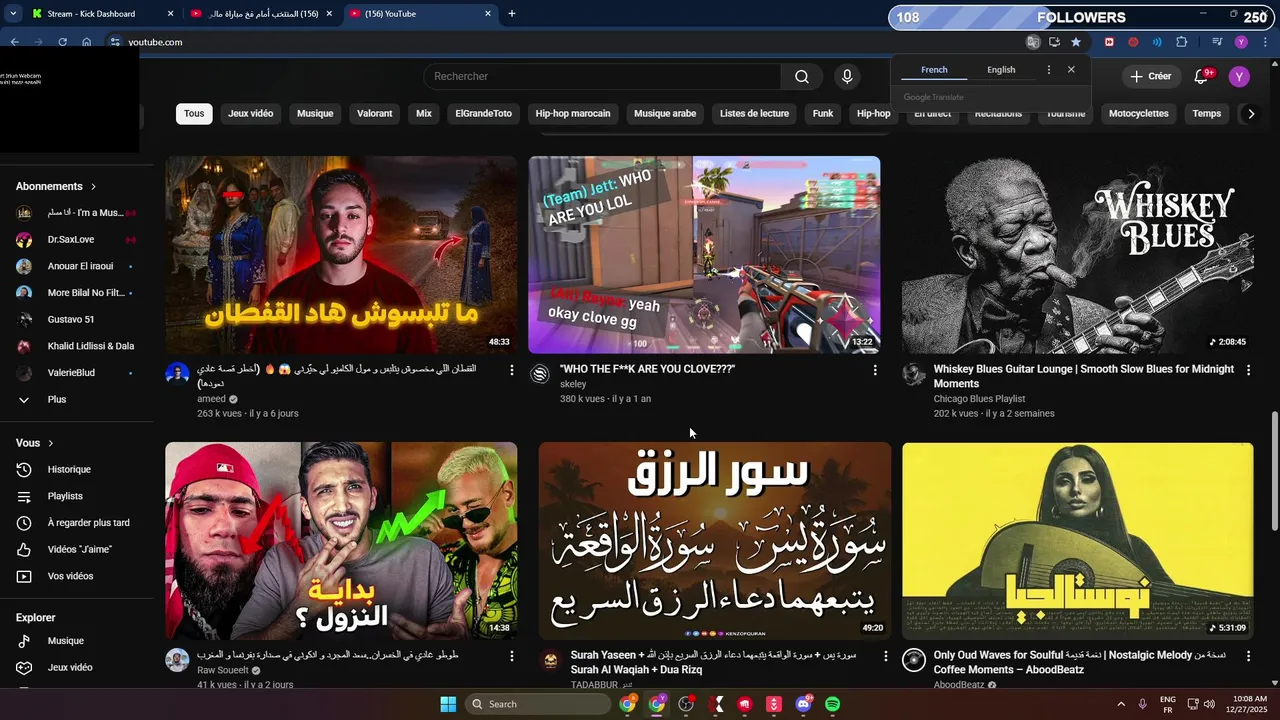
Task: Click the Google Translate icon in the address bar
Action: [1033, 42]
